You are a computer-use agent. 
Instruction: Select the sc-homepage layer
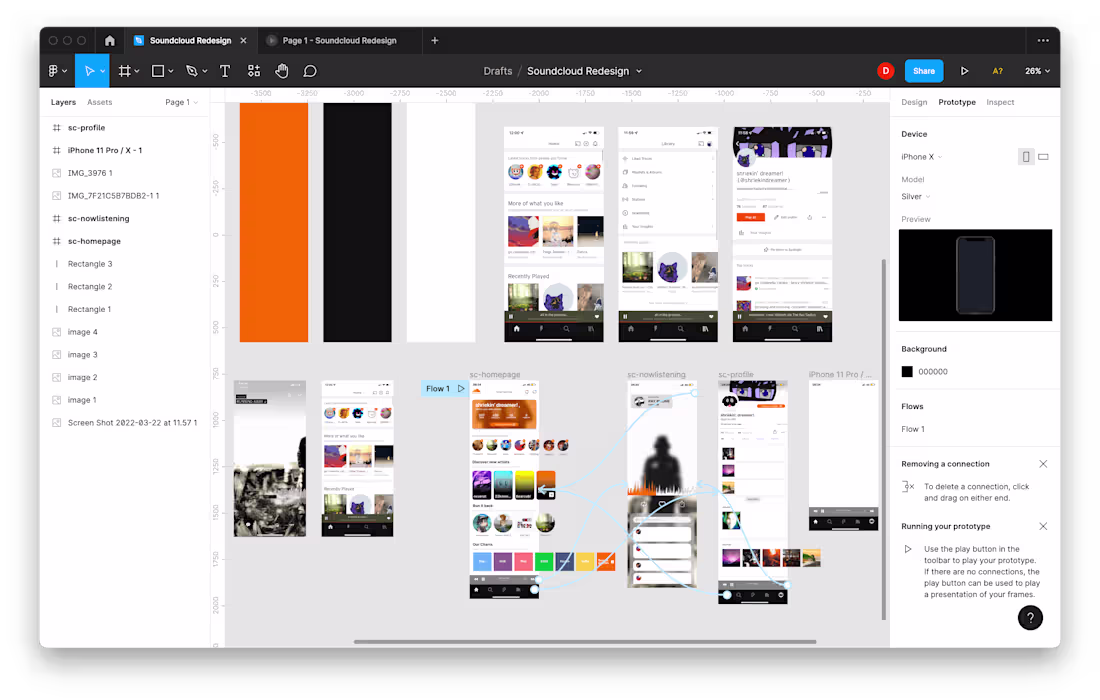pos(95,240)
